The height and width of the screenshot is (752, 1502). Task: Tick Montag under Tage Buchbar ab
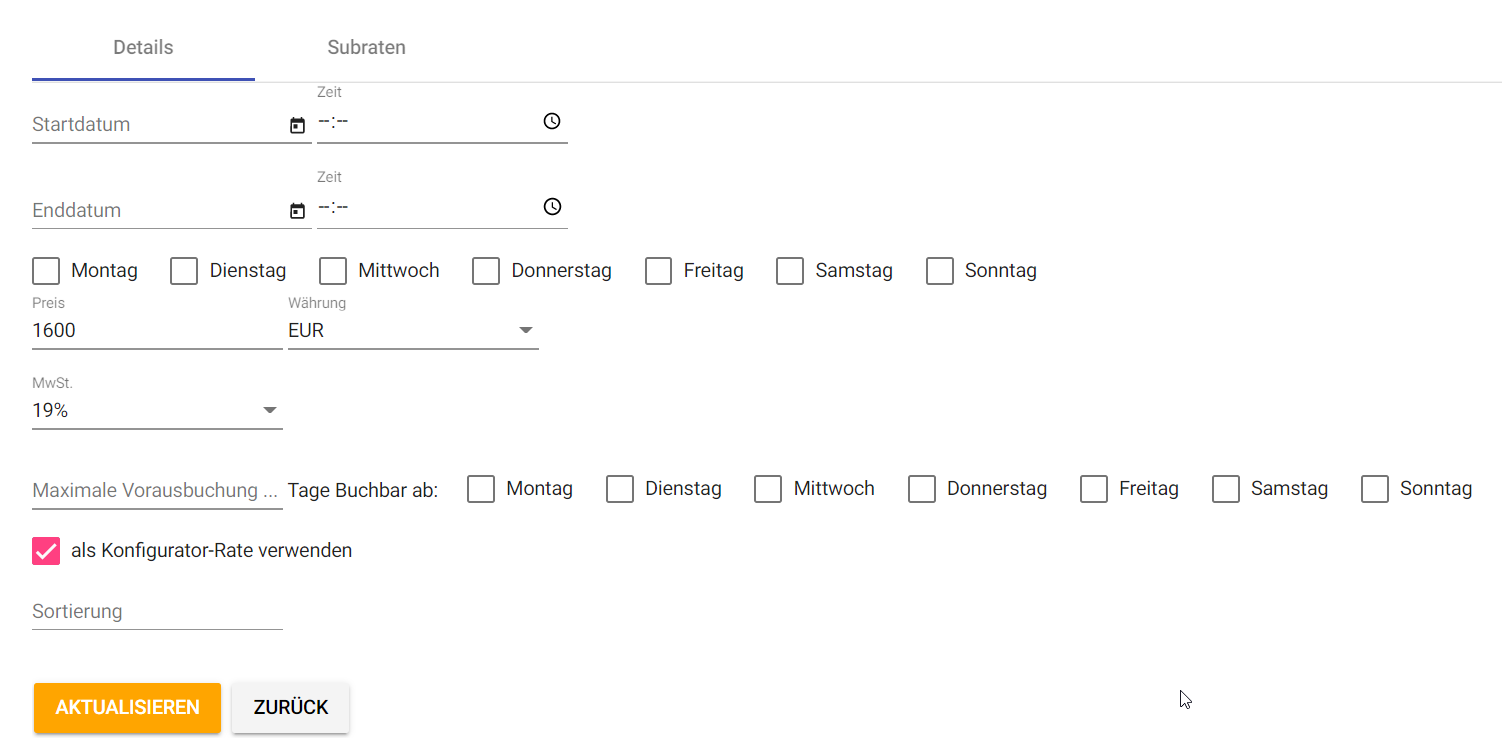point(481,489)
